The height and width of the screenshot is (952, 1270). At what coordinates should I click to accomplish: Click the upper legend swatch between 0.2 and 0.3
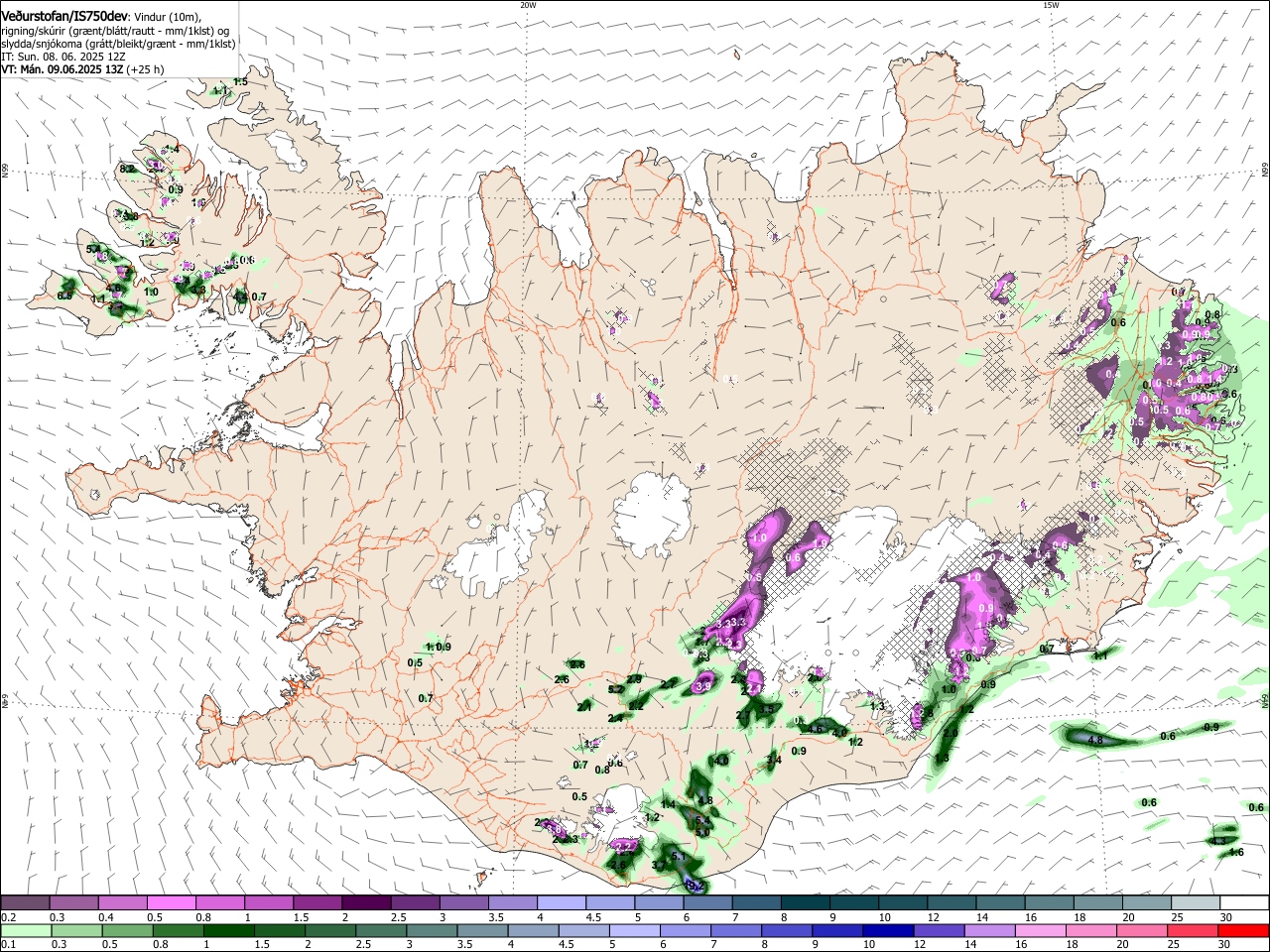point(26,903)
